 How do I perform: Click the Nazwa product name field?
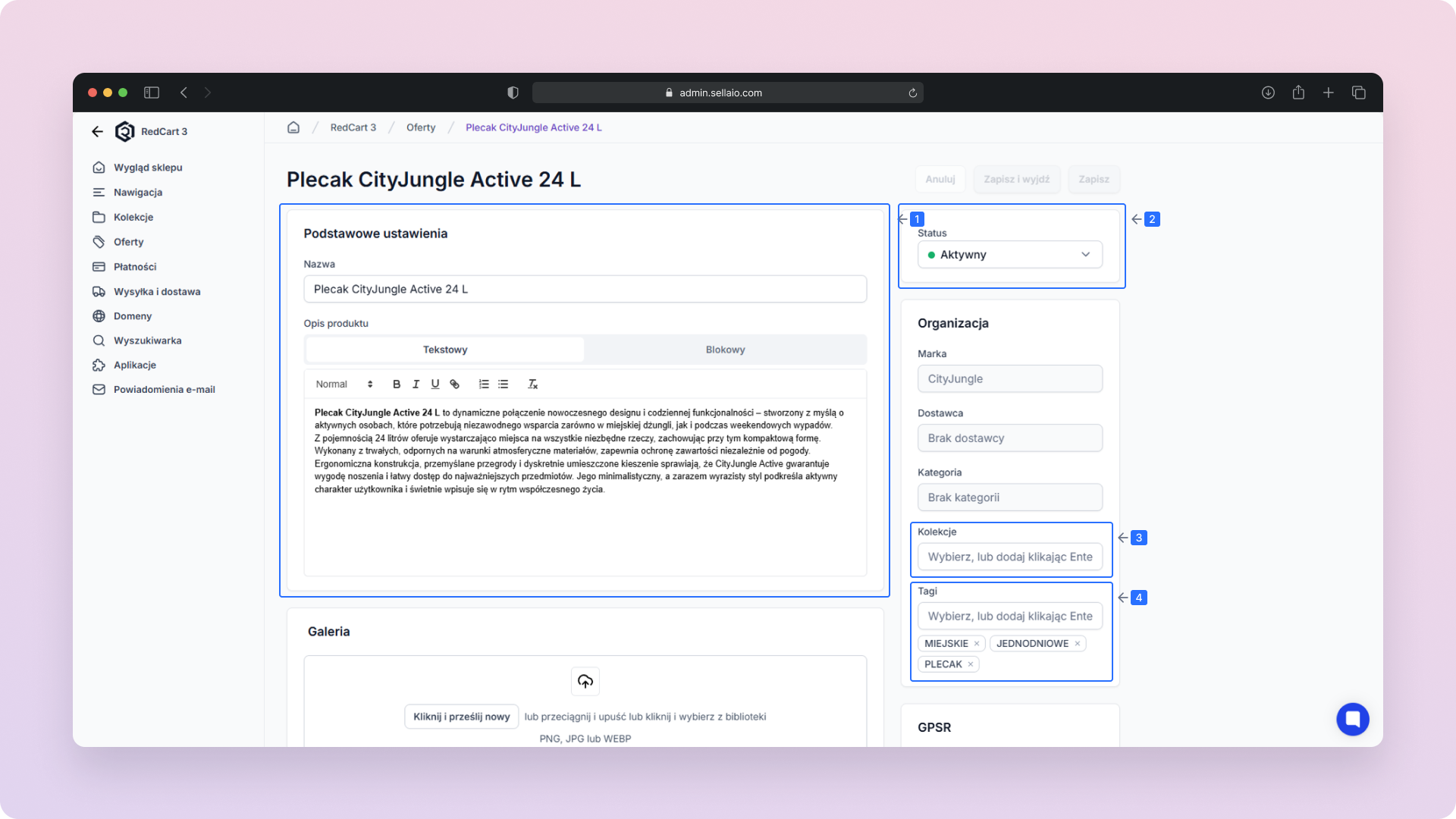coord(585,289)
